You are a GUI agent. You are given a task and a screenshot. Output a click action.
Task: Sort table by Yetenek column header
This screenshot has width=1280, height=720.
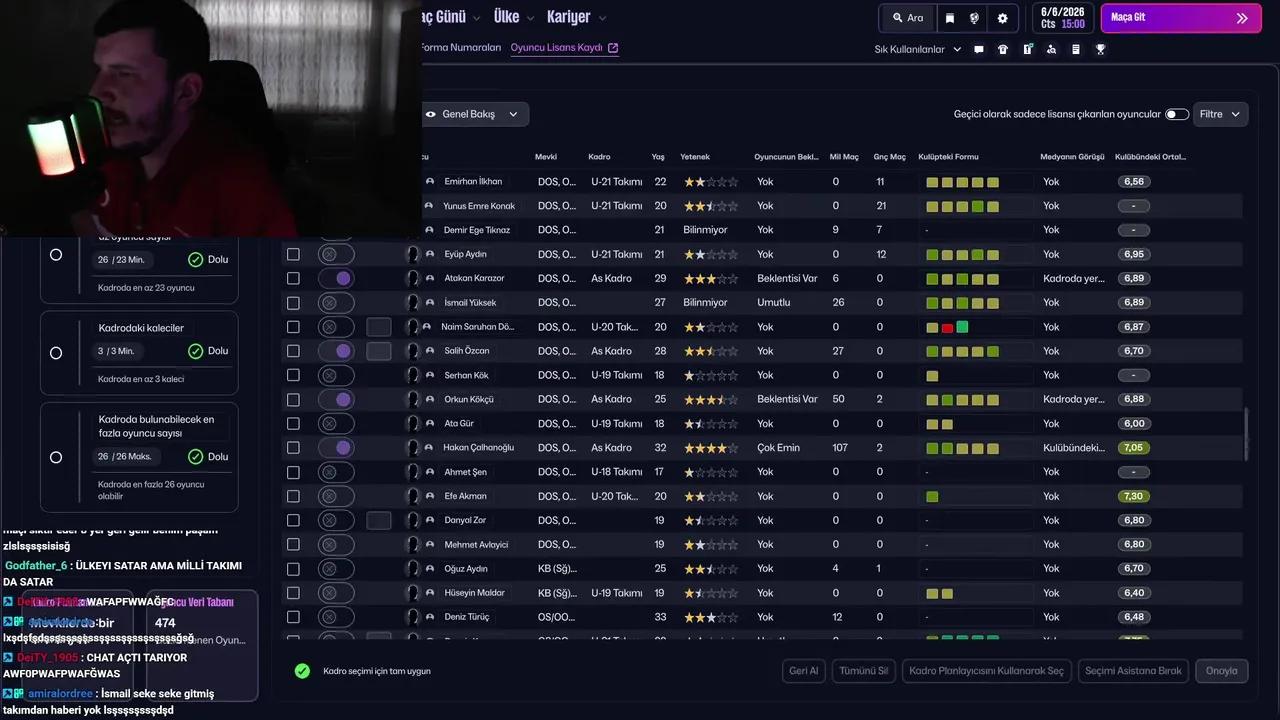695,157
